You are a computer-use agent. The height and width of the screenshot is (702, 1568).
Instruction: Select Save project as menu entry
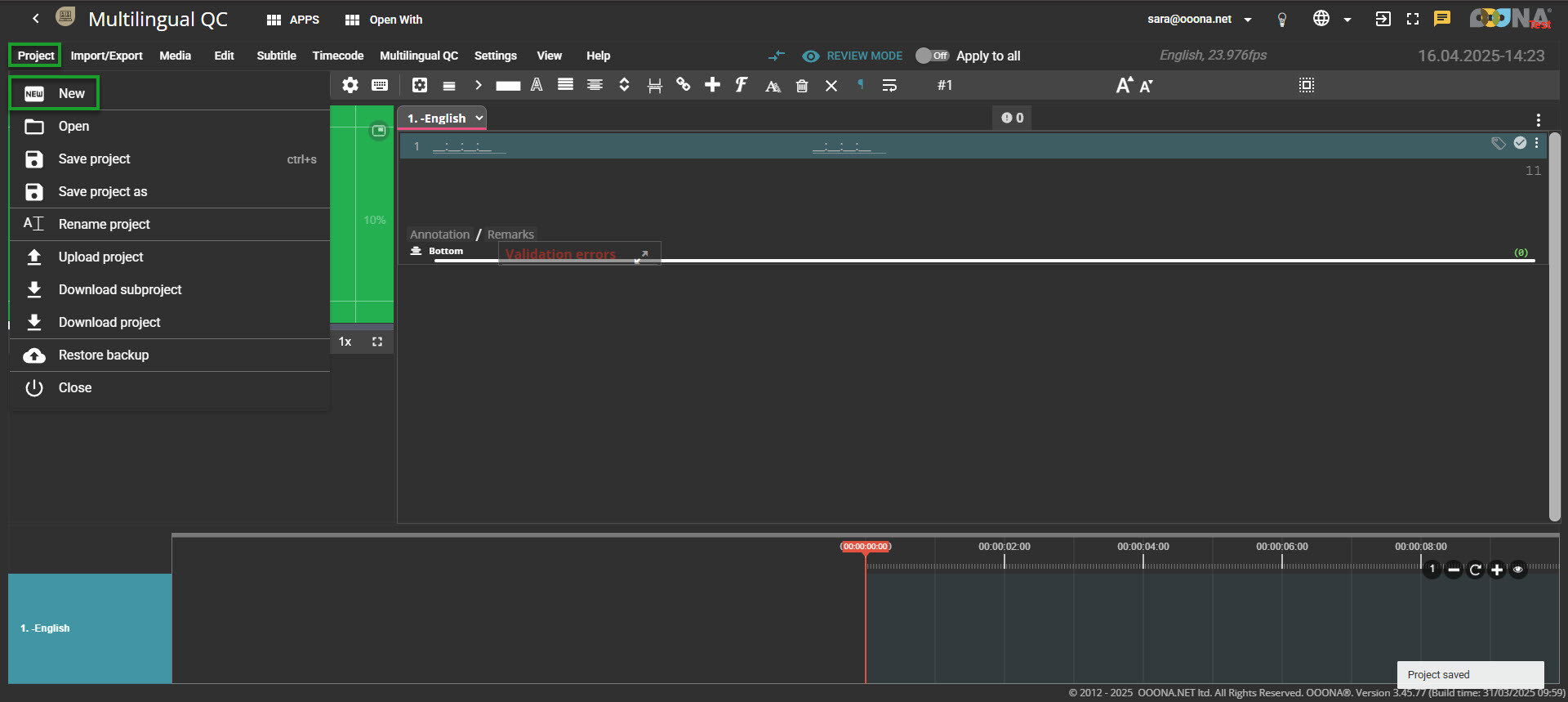103,191
